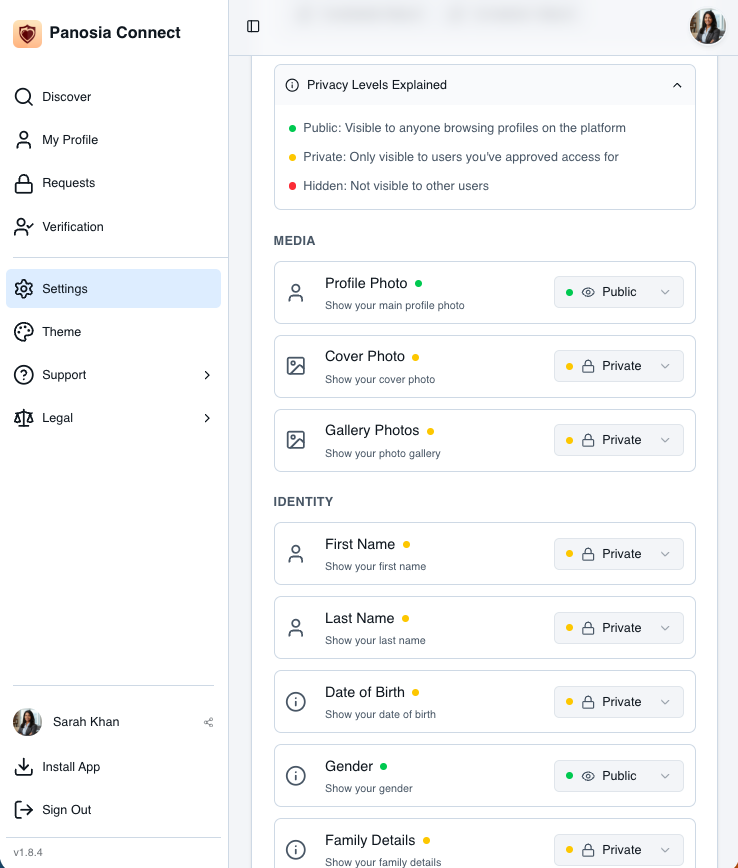Click the 'Show your main profile photo' description
The image size is (738, 868).
[x=395, y=306]
